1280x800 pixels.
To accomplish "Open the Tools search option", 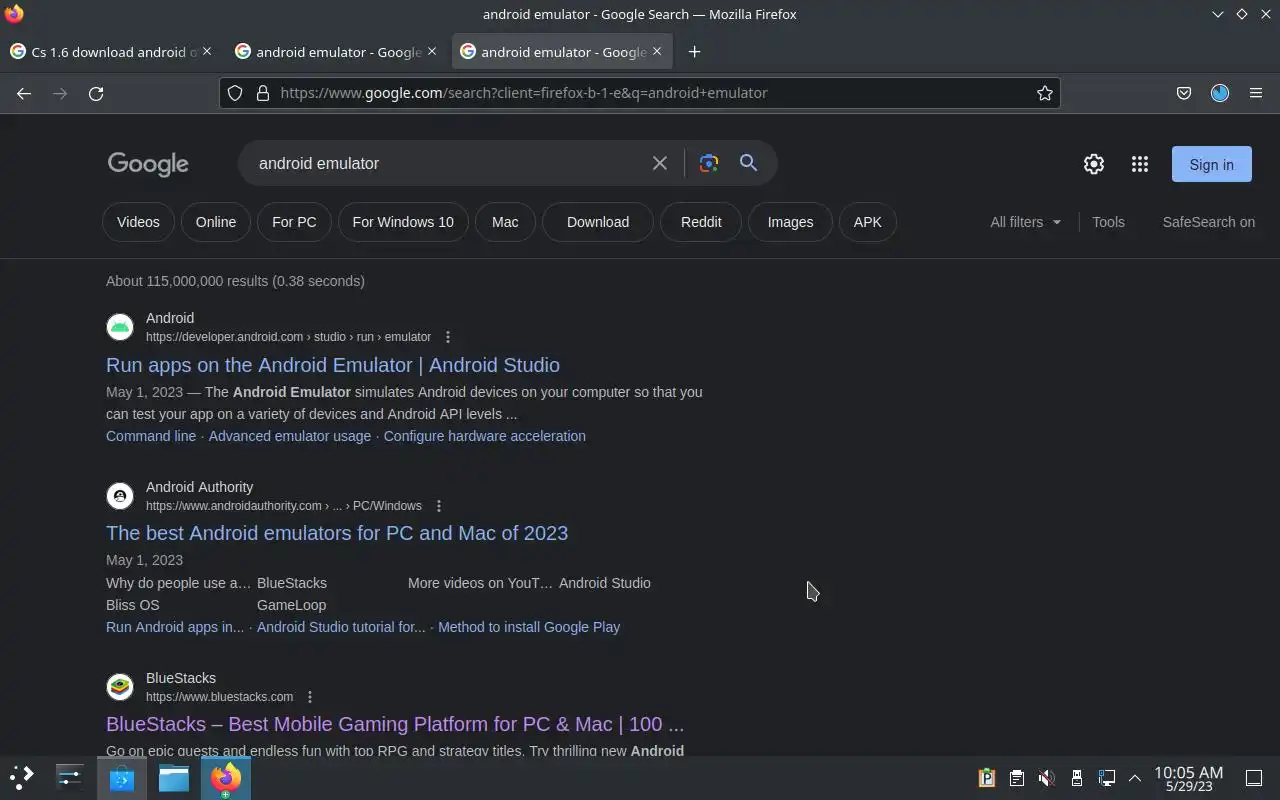I will coord(1108,222).
